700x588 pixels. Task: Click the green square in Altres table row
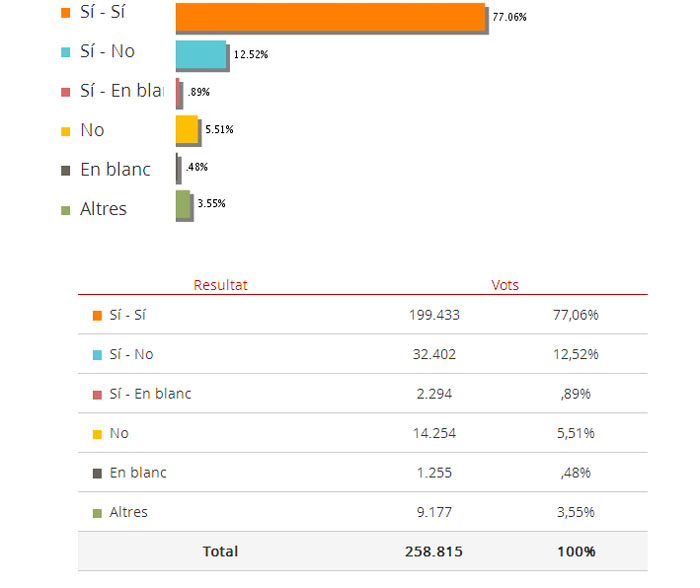pyautogui.click(x=97, y=513)
